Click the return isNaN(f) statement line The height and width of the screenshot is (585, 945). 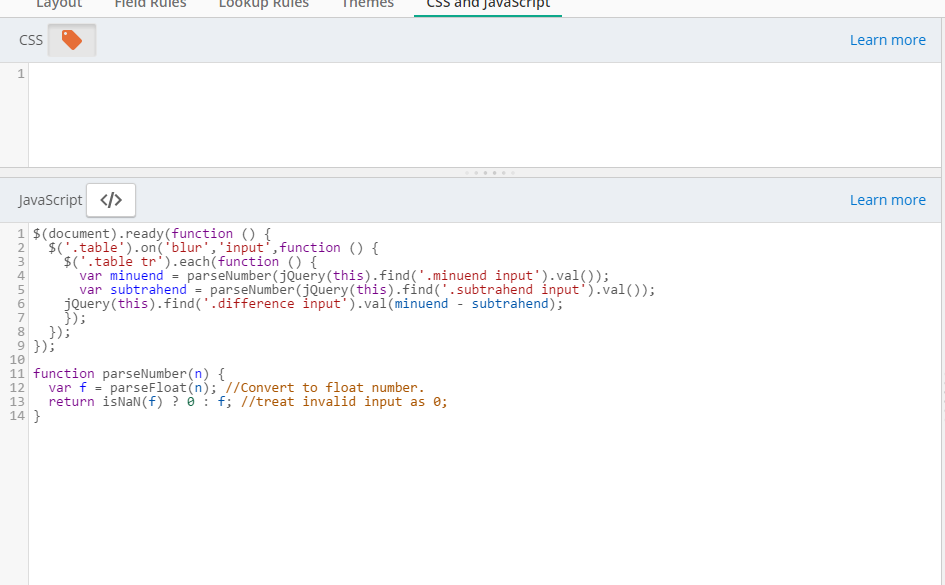(247, 402)
